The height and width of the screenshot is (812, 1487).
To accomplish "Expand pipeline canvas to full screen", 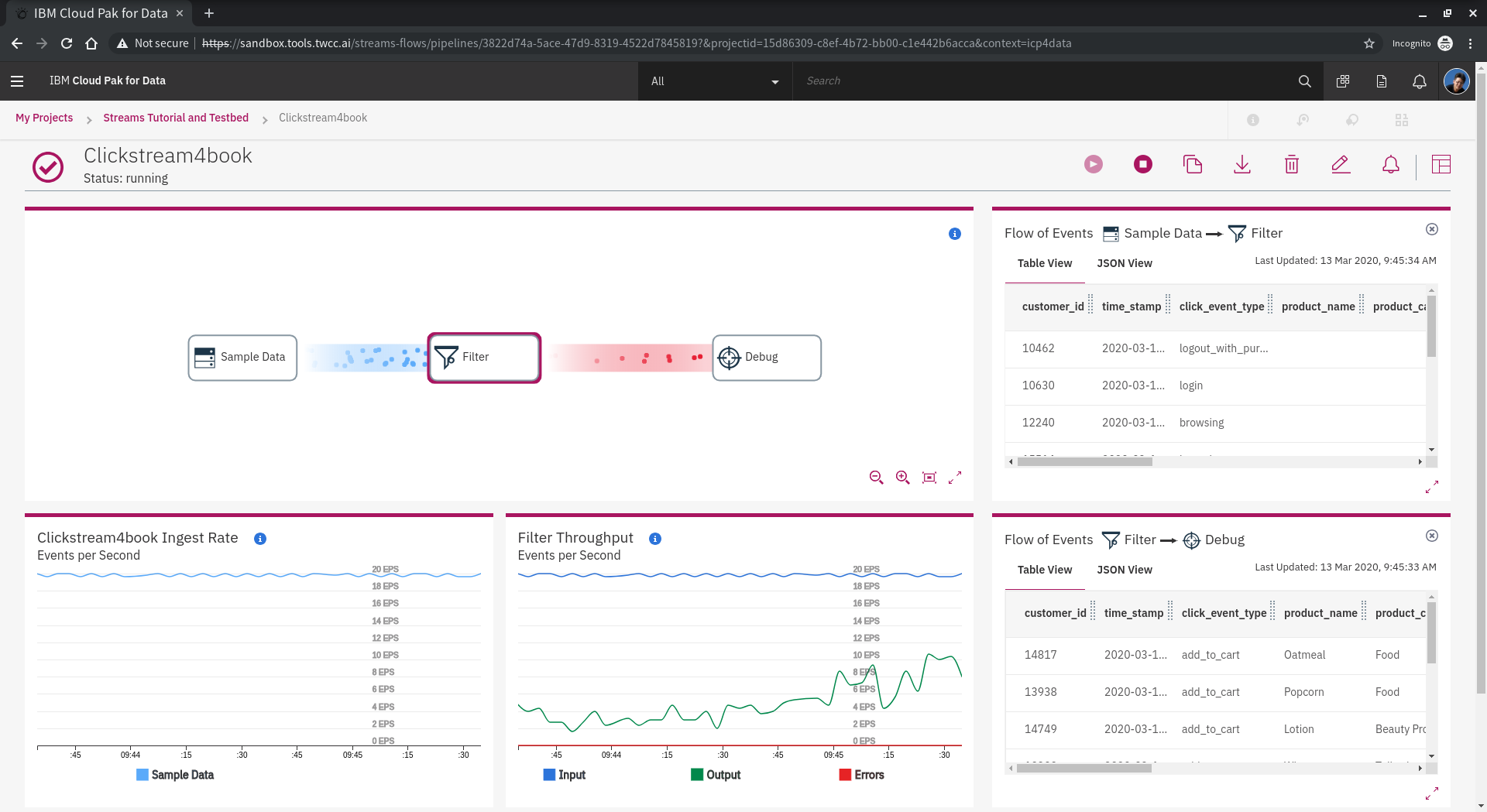I will point(955,478).
